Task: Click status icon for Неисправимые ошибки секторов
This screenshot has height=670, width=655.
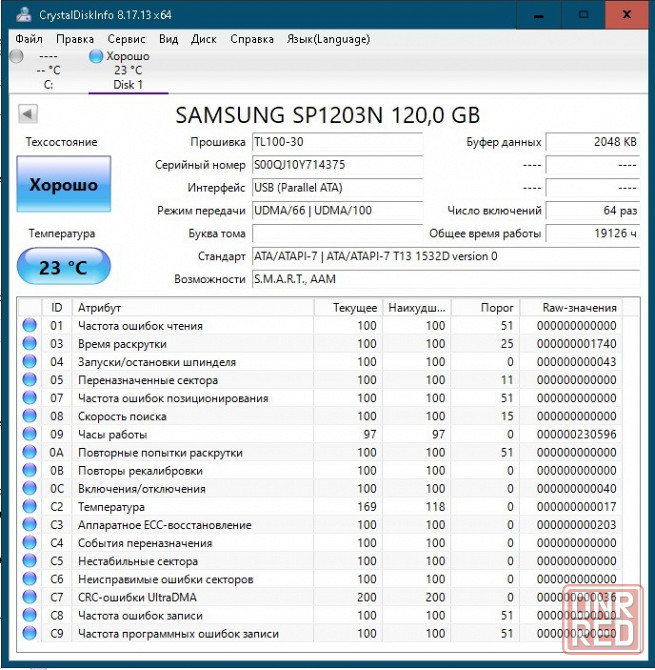Action: [x=29, y=579]
